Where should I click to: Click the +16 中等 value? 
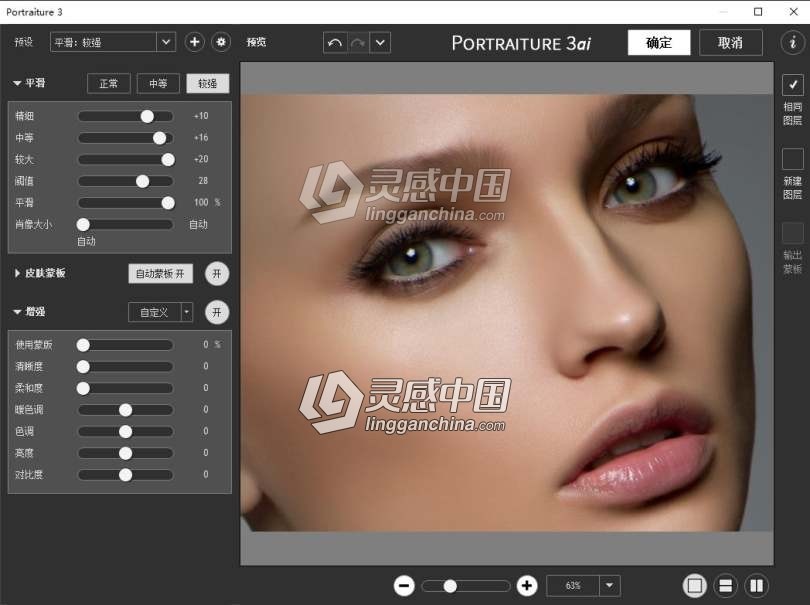[x=201, y=137]
